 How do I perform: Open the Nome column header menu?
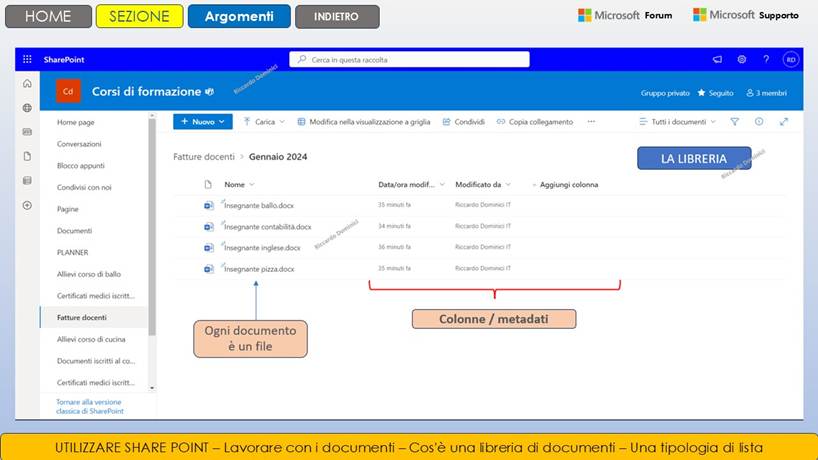point(239,184)
